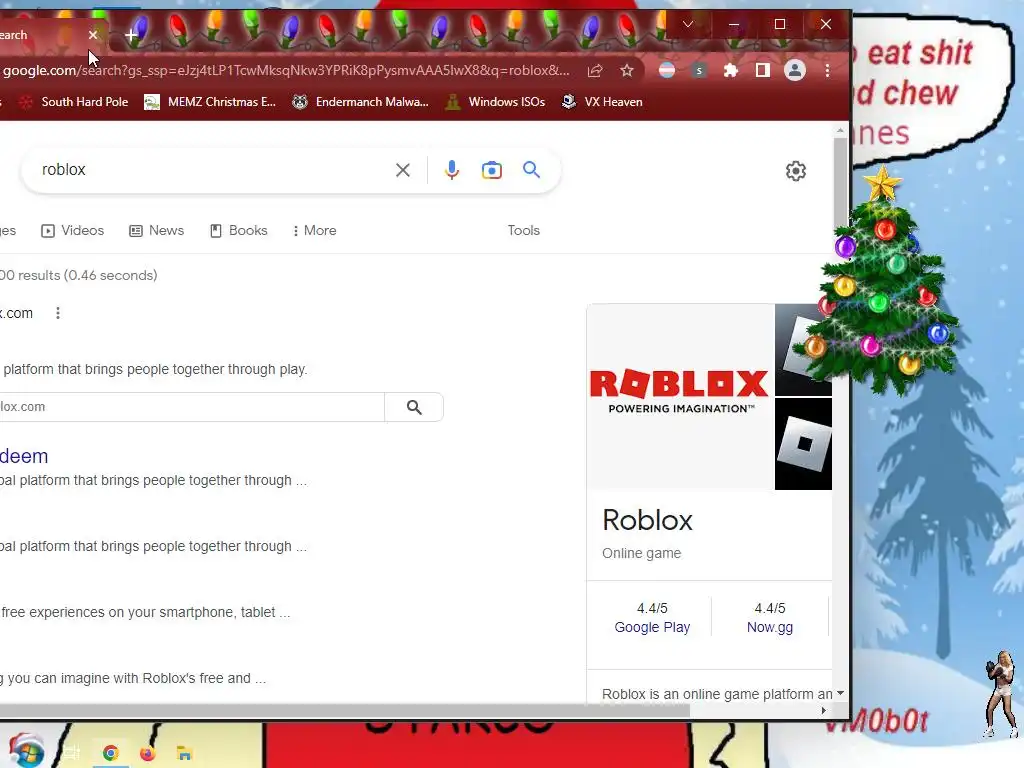Open three-dot options beside the .com result
The width and height of the screenshot is (1024, 768).
coord(58,313)
